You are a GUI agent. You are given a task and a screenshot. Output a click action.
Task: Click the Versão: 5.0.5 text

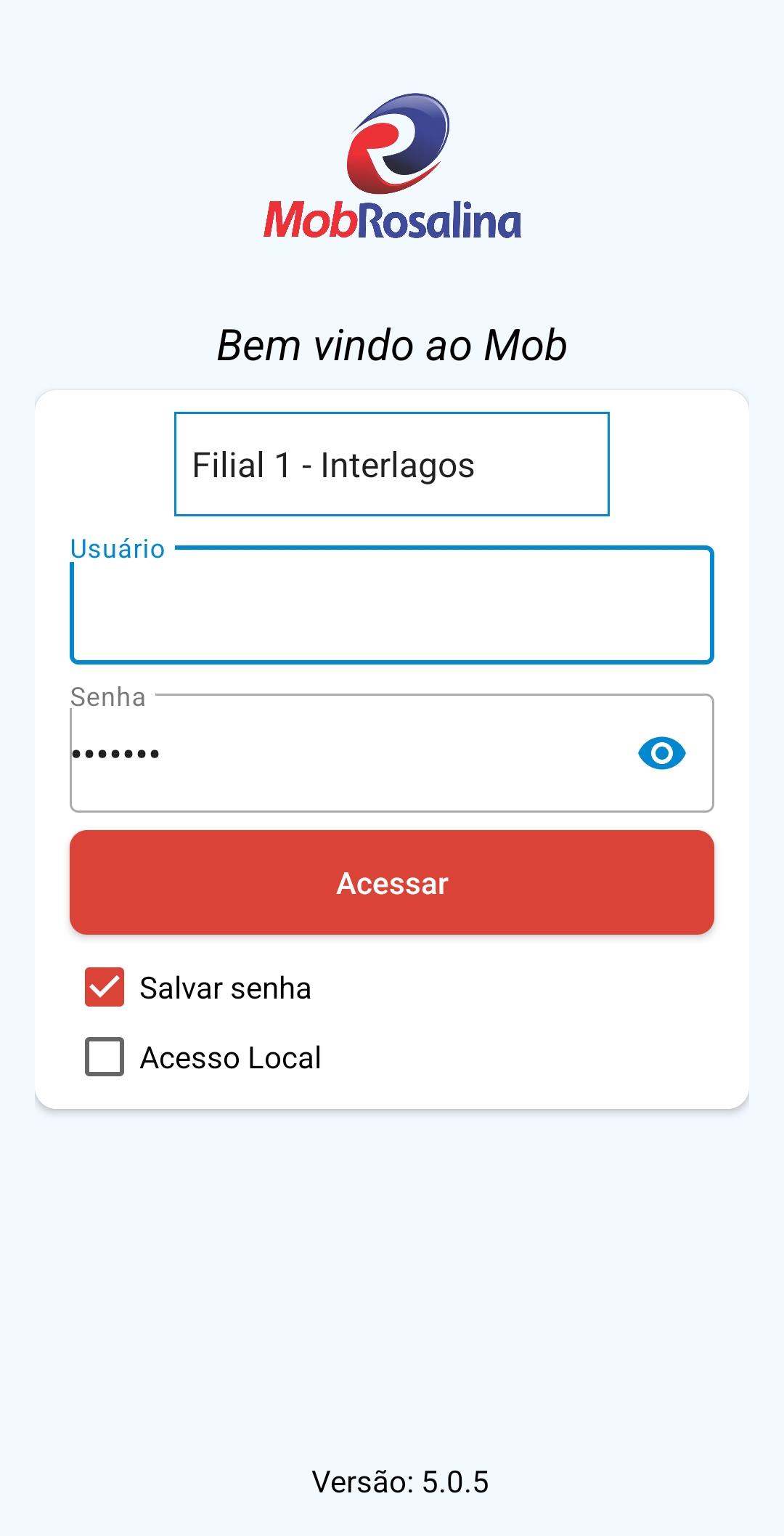tap(400, 1482)
